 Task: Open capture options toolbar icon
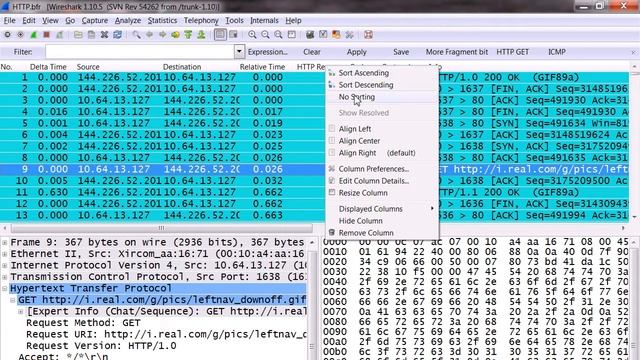click(20, 35)
